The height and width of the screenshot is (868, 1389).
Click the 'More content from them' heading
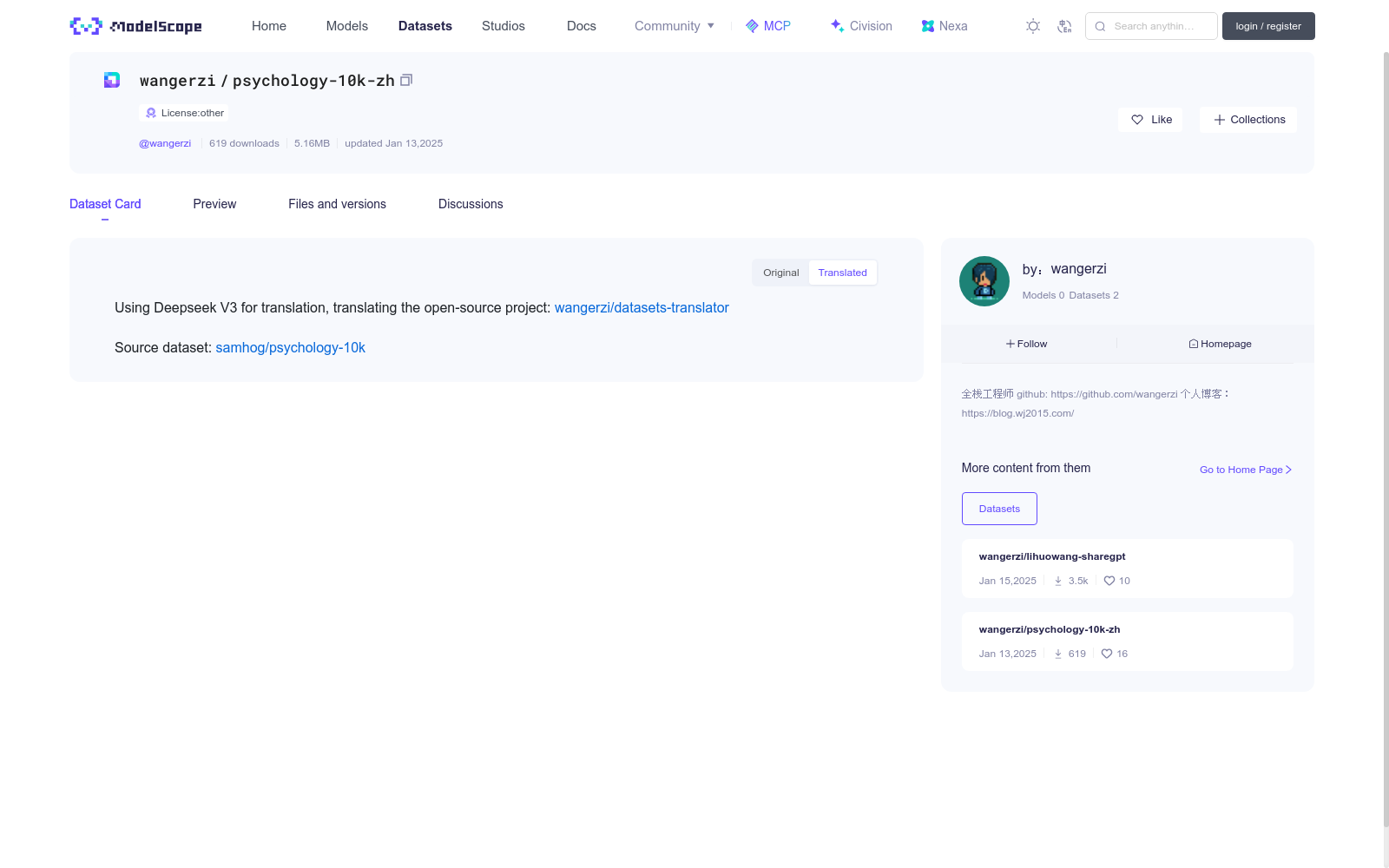[1026, 468]
